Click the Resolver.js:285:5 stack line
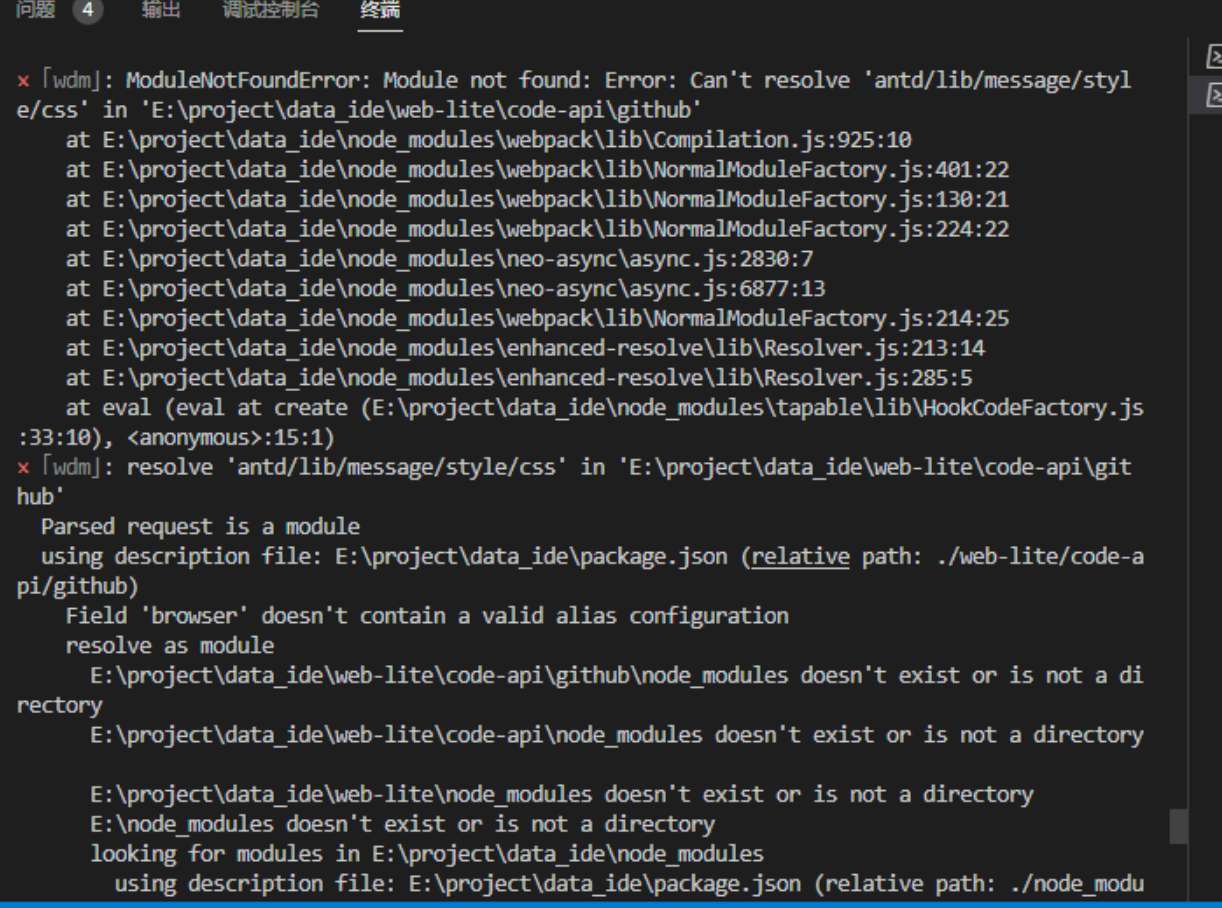Viewport: 1222px width, 908px height. 519,379
